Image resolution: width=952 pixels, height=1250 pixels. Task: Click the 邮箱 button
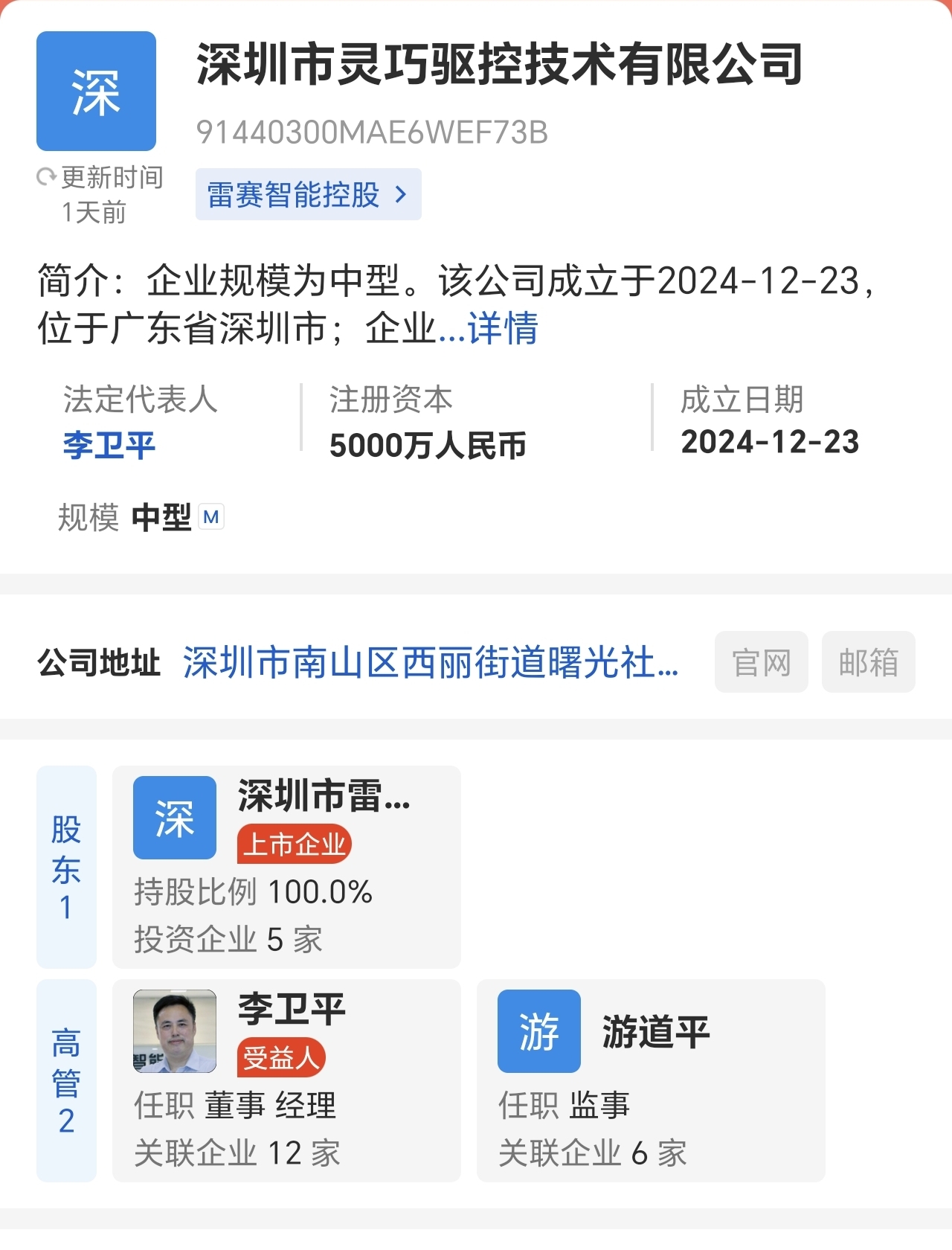(x=868, y=662)
